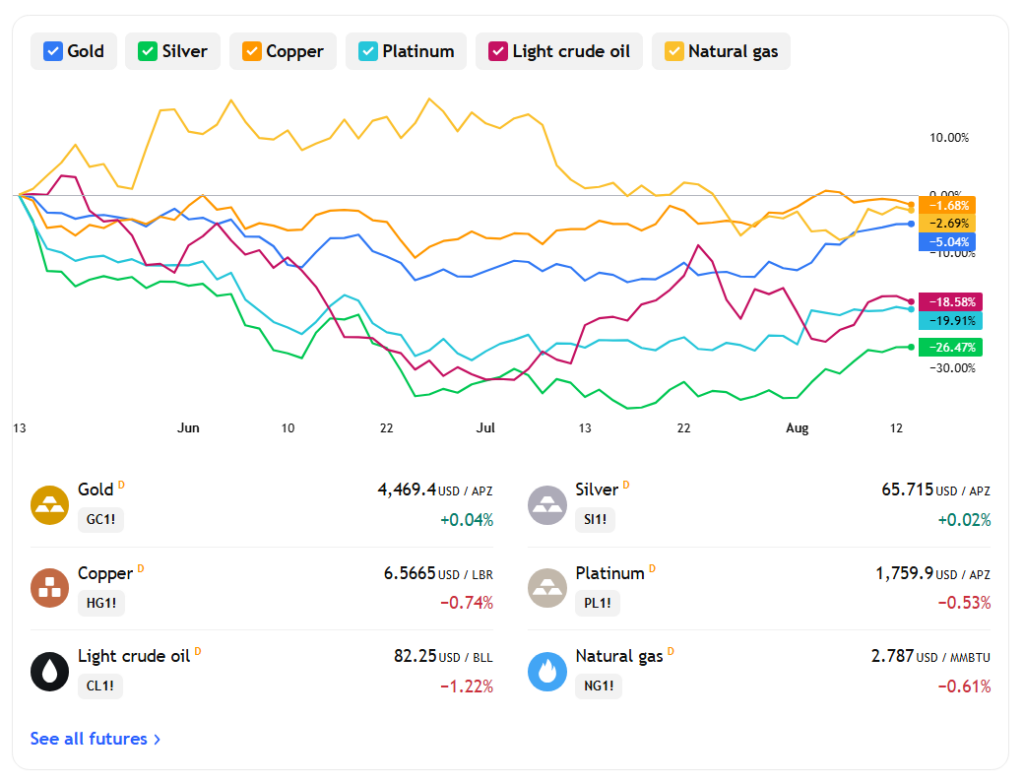The image size is (1024, 784).
Task: Open the See all futures link
Action: click(x=95, y=738)
